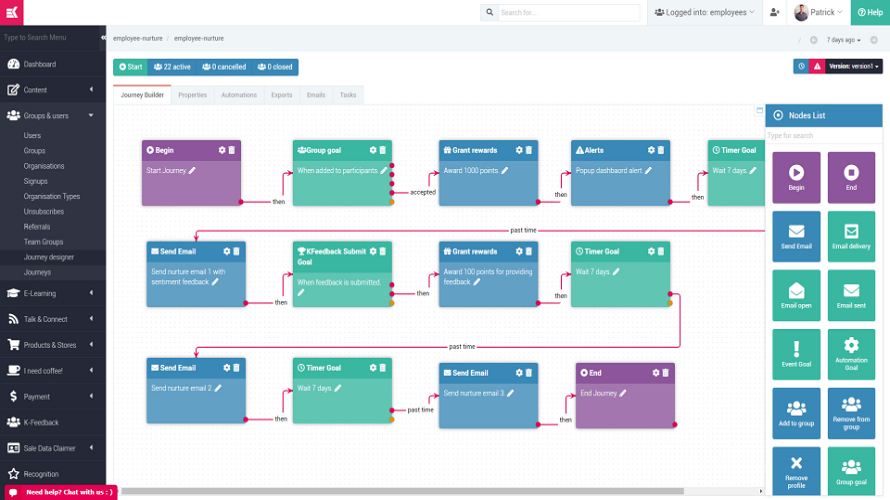
Task: Click the history clock icon beside the version selector
Action: [802, 66]
